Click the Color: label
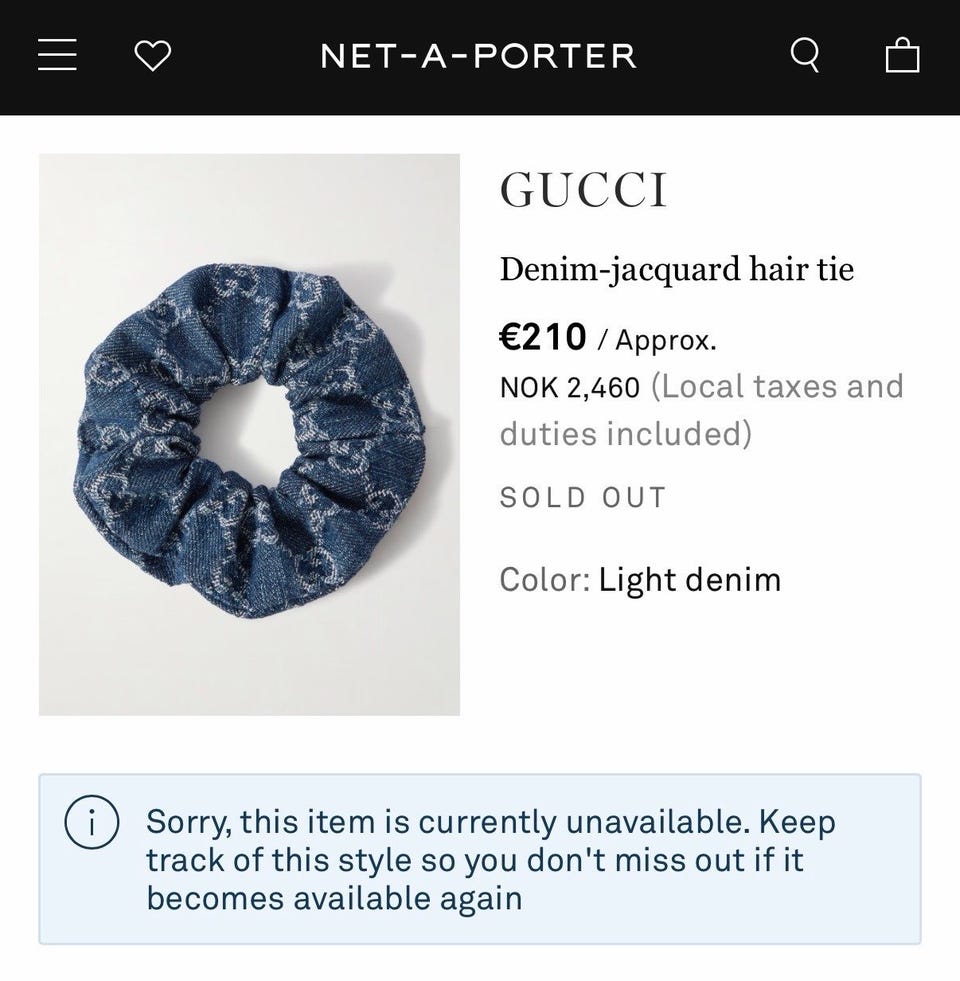 click(x=544, y=580)
